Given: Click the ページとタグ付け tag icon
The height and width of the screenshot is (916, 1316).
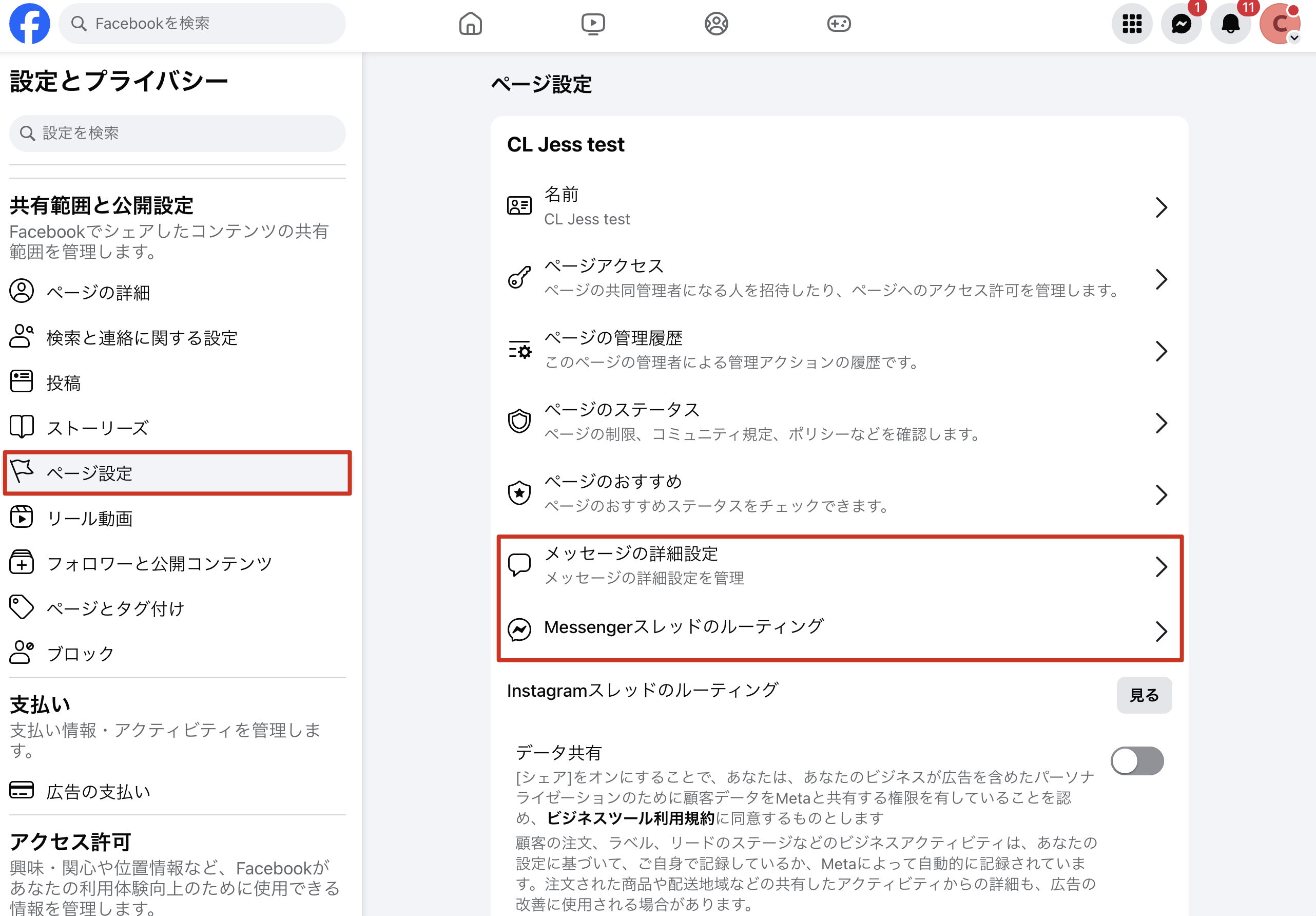Looking at the screenshot, I should (x=22, y=607).
